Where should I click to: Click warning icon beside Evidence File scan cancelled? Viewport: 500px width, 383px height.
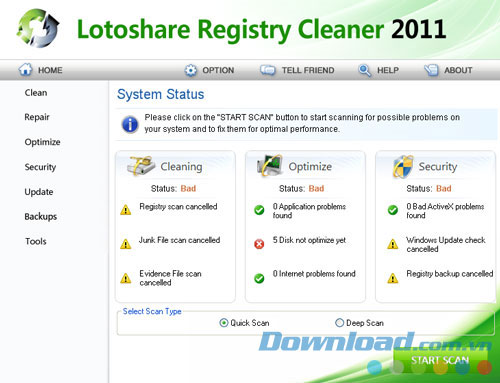tap(126, 278)
